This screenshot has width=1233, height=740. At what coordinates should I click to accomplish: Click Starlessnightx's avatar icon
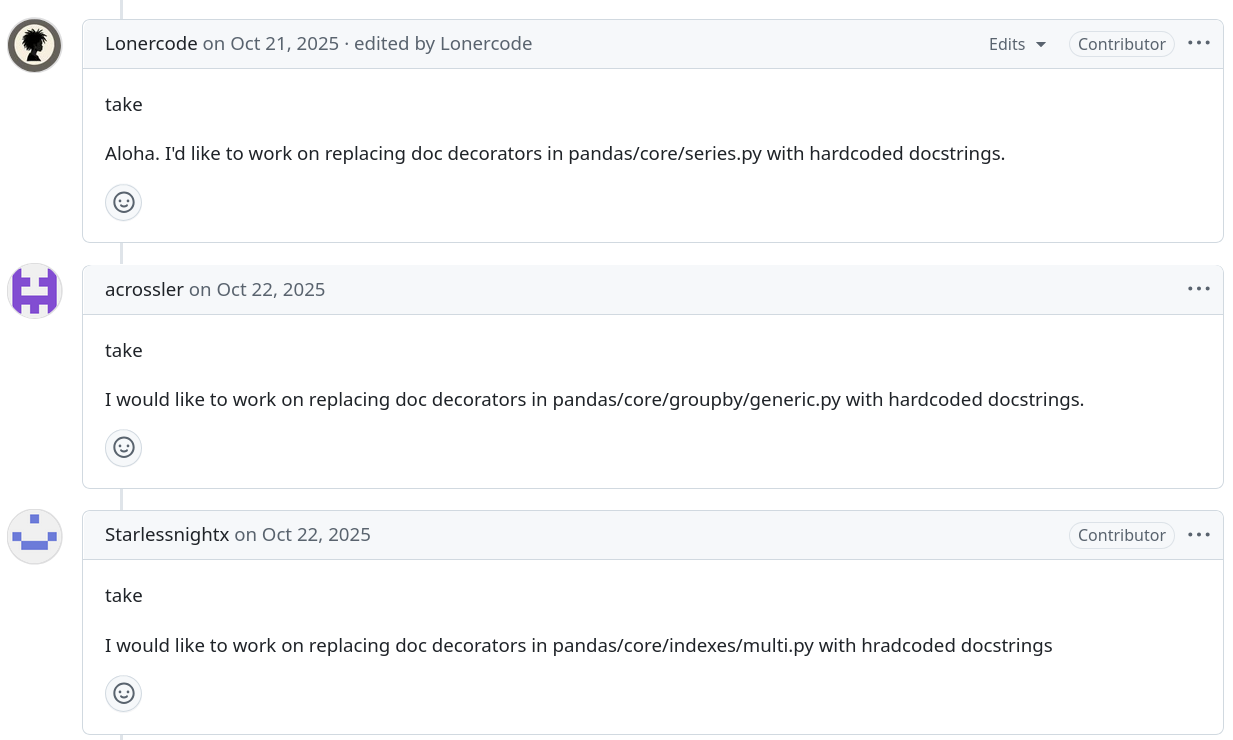35,536
